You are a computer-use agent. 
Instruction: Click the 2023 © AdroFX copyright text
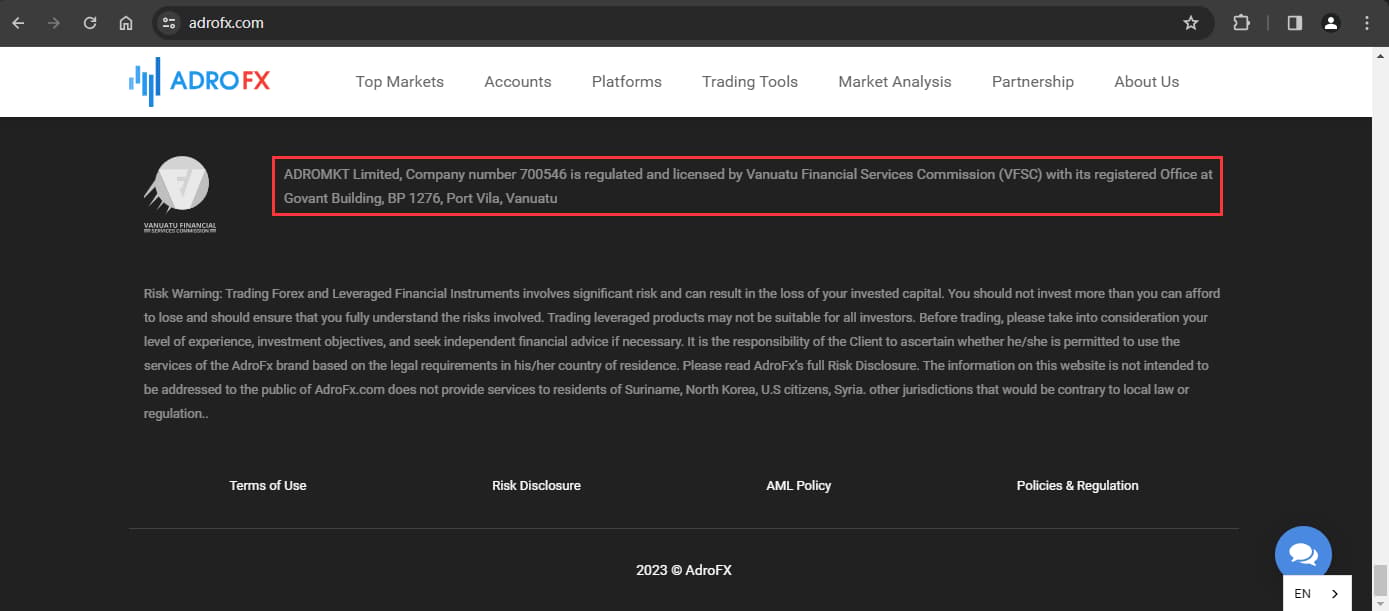684,570
